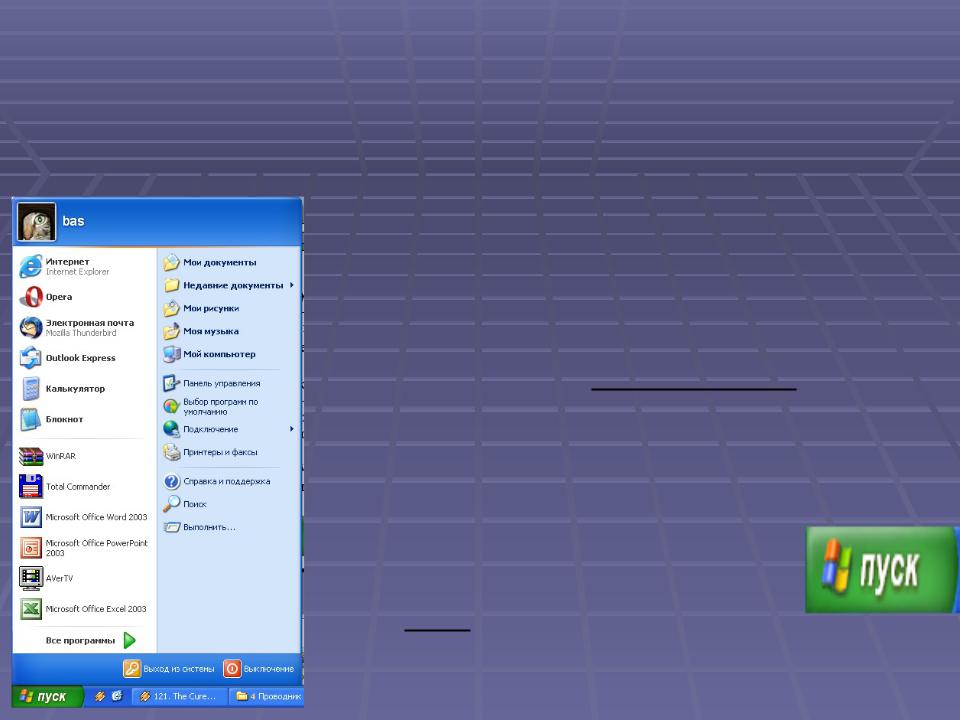Click Выключение shutdown button

pos(258,669)
